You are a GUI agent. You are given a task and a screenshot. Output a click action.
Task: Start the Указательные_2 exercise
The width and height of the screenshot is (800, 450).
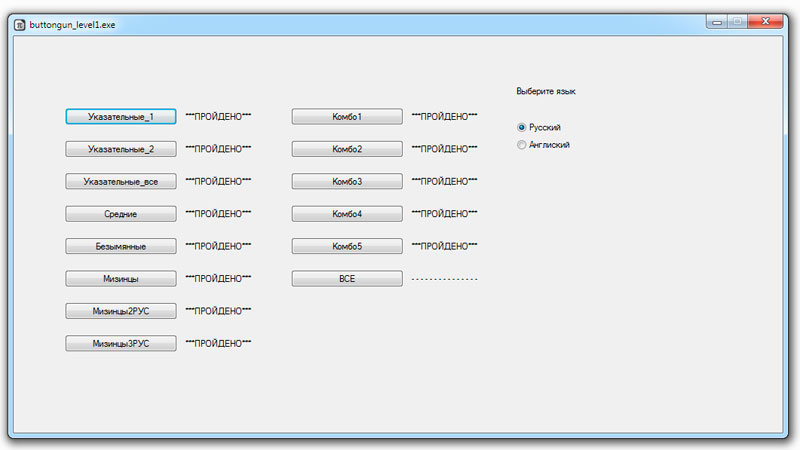121,149
